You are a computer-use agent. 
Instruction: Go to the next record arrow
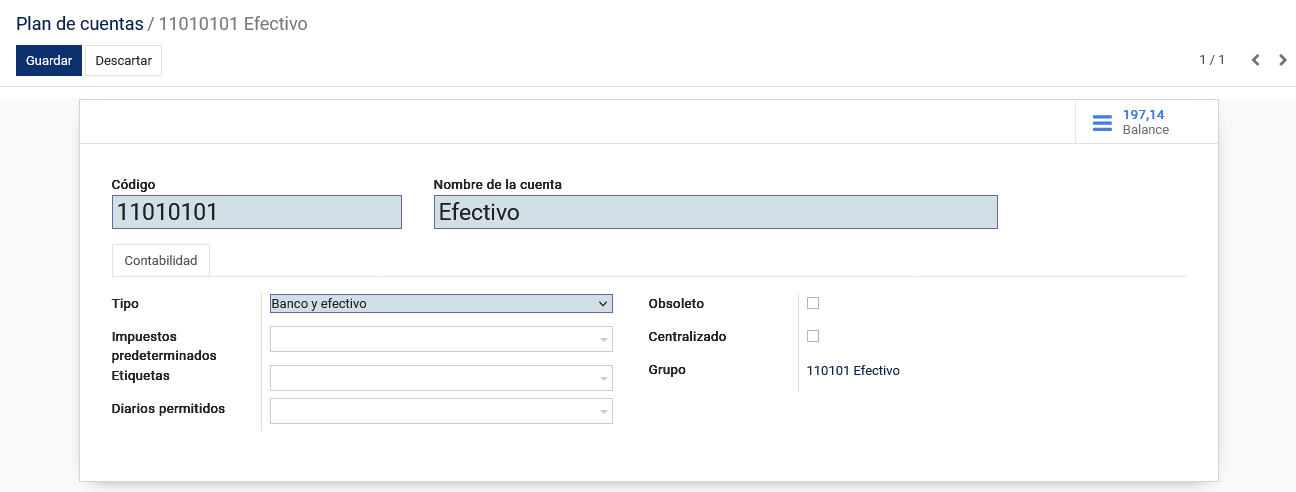tap(1283, 60)
